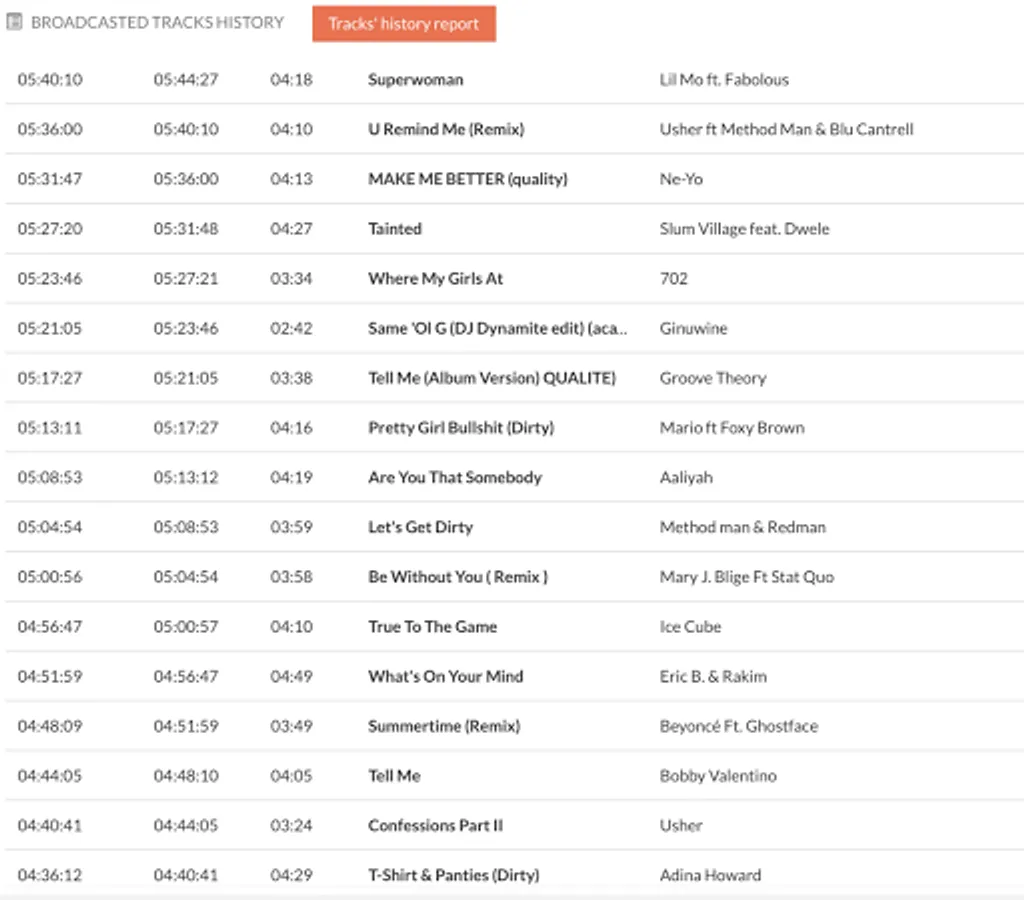Click the Tracks' history report button
The height and width of the screenshot is (900, 1024).
point(404,24)
